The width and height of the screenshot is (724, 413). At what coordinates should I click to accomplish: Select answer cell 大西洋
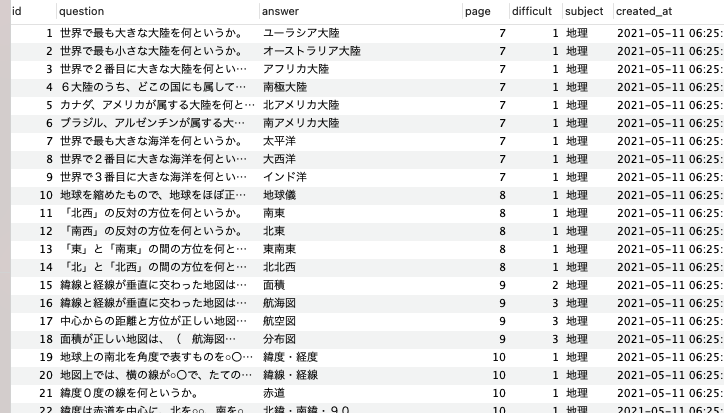(279, 159)
